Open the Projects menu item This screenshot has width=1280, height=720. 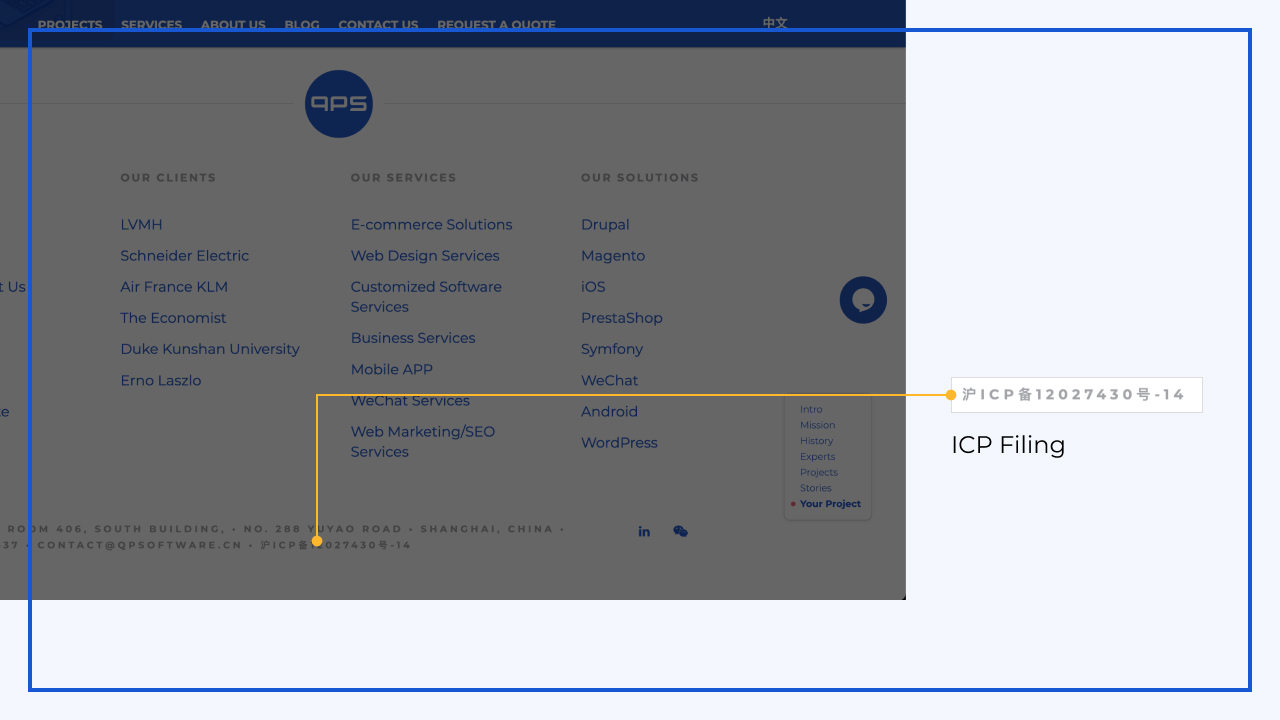click(x=69, y=25)
